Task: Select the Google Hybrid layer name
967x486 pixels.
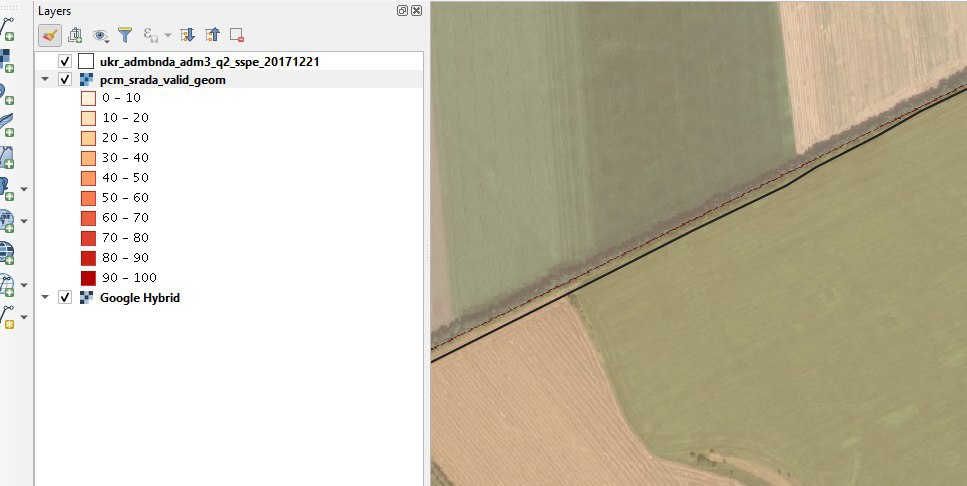Action: coord(140,298)
